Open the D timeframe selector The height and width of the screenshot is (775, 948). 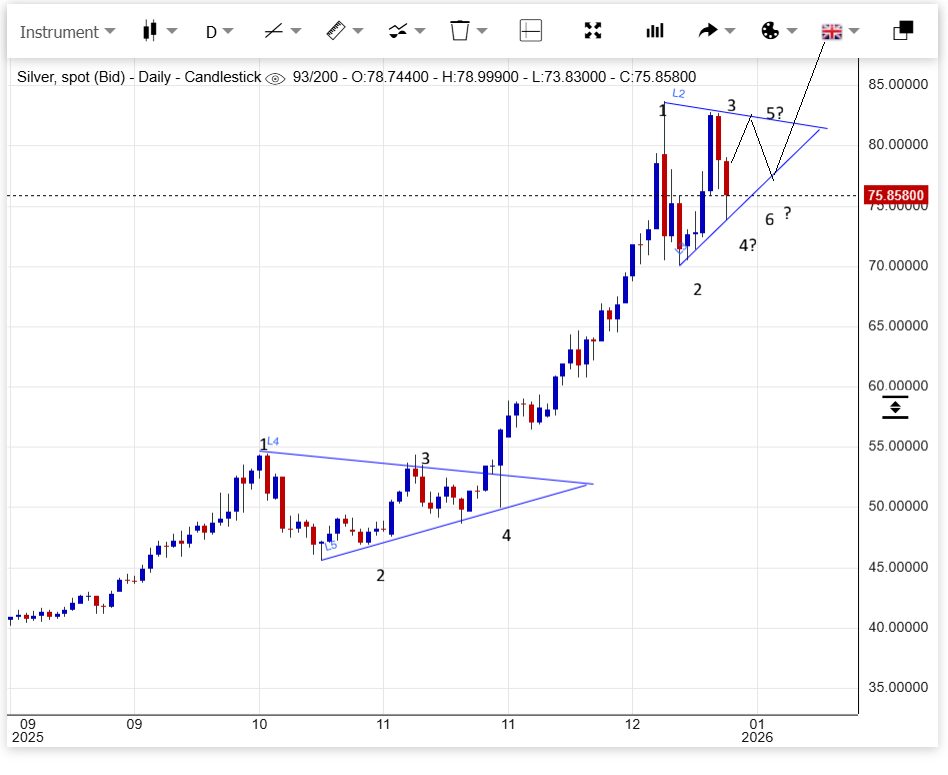pyautogui.click(x=219, y=31)
